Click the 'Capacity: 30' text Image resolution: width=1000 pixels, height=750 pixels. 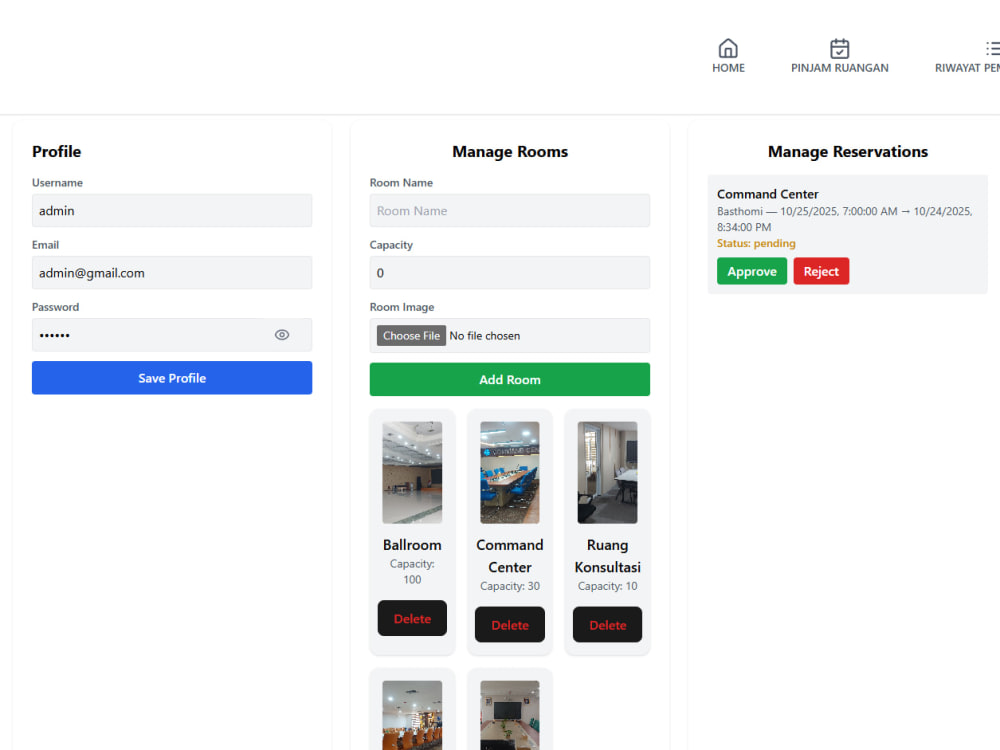point(510,586)
